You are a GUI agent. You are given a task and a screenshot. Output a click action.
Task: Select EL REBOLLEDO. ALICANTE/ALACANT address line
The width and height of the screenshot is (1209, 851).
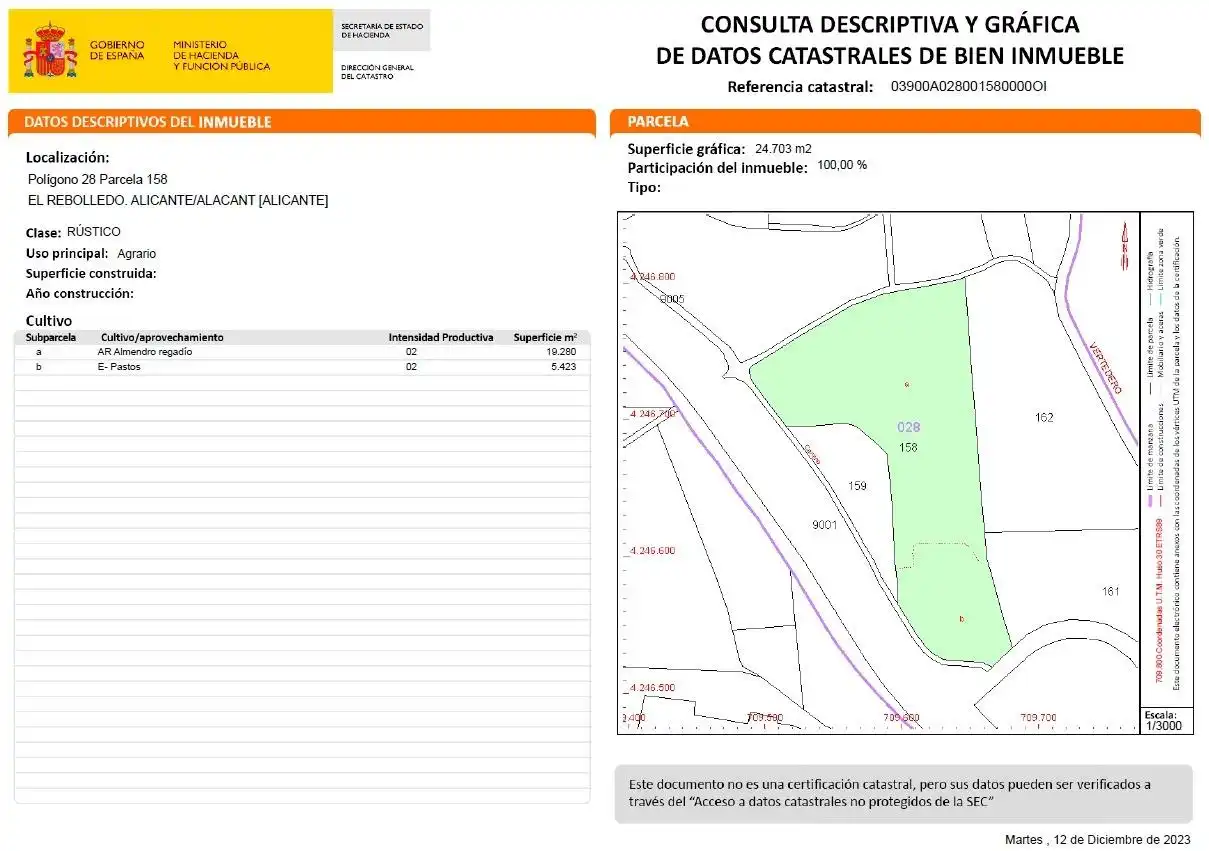178,200
